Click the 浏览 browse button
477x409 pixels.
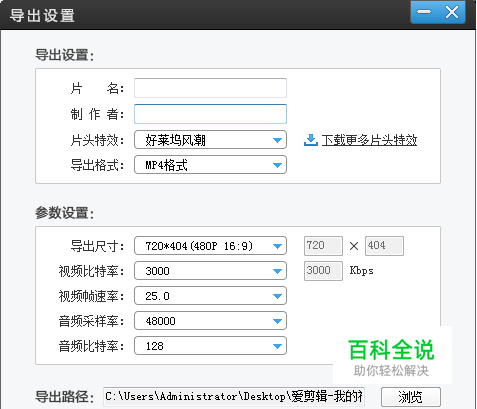(x=411, y=397)
